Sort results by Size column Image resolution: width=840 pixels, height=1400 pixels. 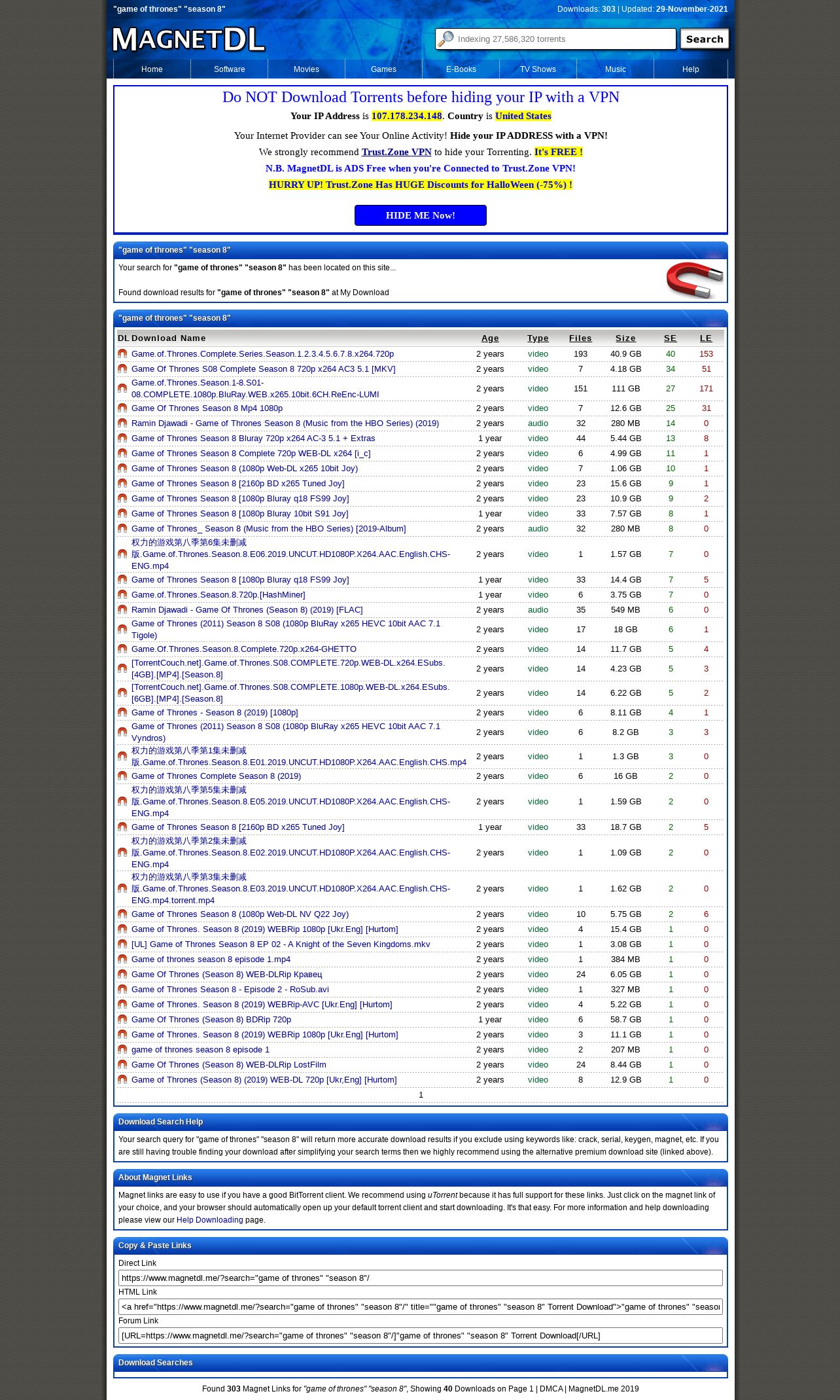pyautogui.click(x=625, y=338)
